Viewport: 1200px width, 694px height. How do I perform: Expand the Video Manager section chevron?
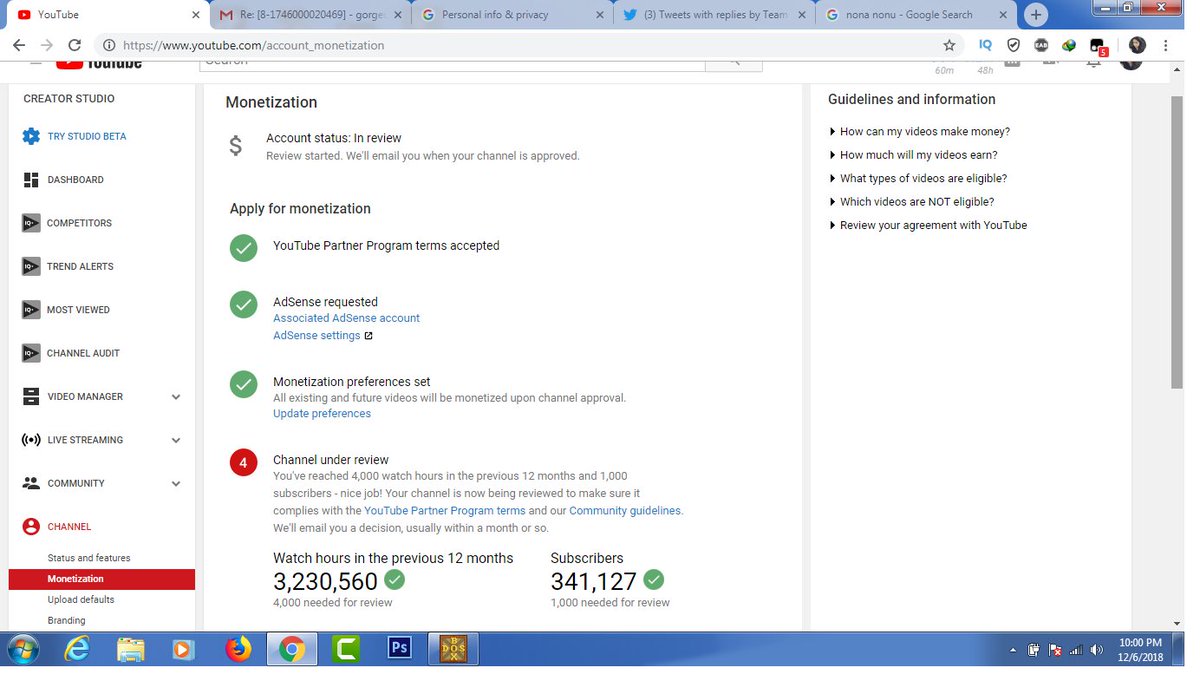point(176,397)
